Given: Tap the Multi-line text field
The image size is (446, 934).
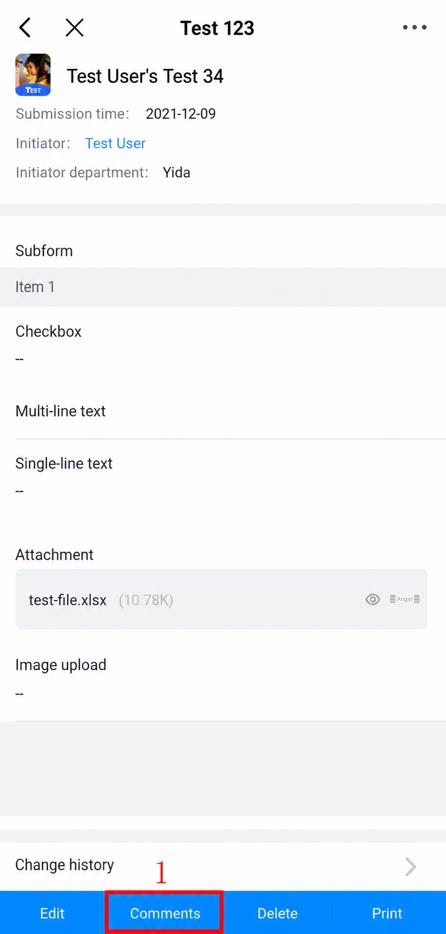Looking at the screenshot, I should (223, 412).
